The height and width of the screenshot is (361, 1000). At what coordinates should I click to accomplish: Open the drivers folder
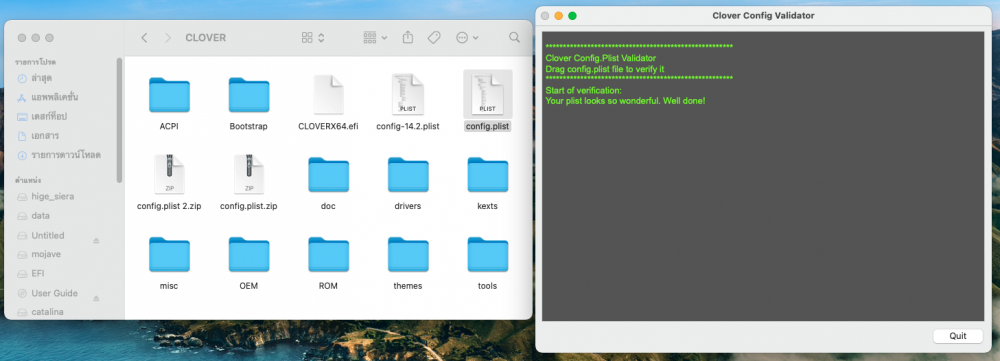[x=408, y=175]
